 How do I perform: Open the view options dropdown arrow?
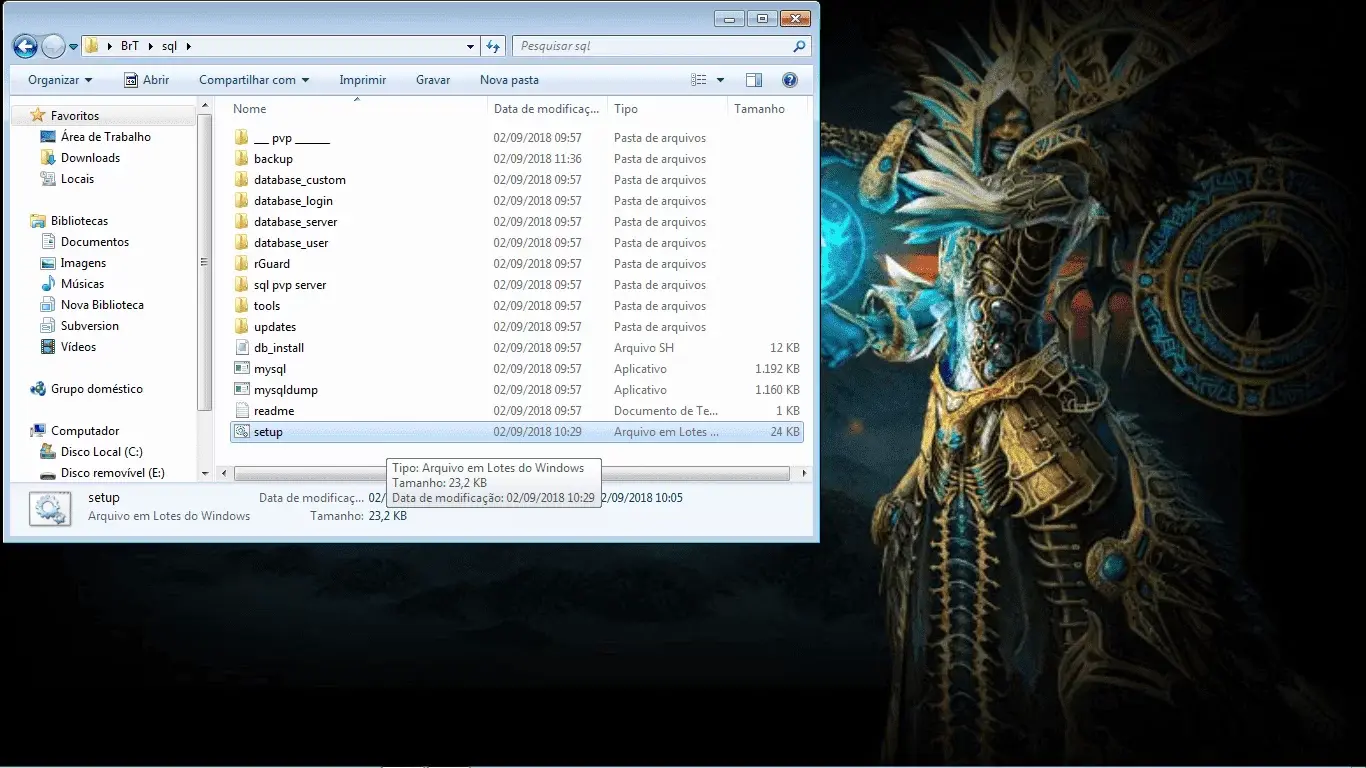tap(720, 80)
